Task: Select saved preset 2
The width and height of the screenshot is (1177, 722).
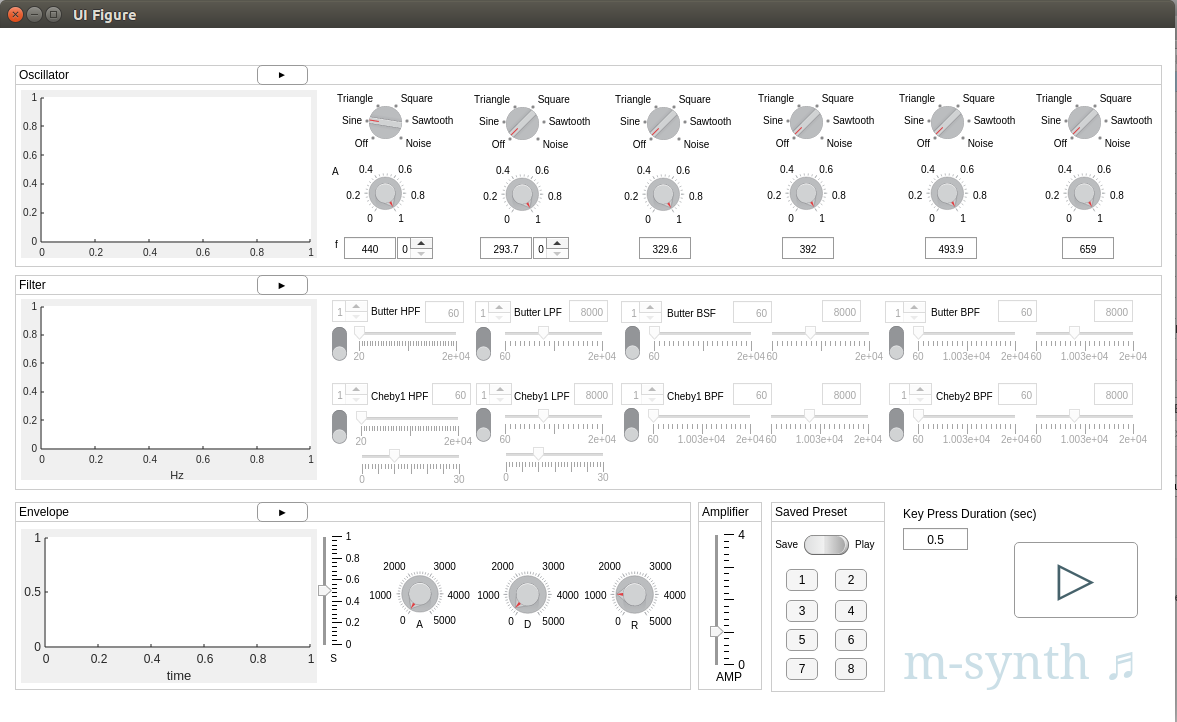Action: coord(850,580)
